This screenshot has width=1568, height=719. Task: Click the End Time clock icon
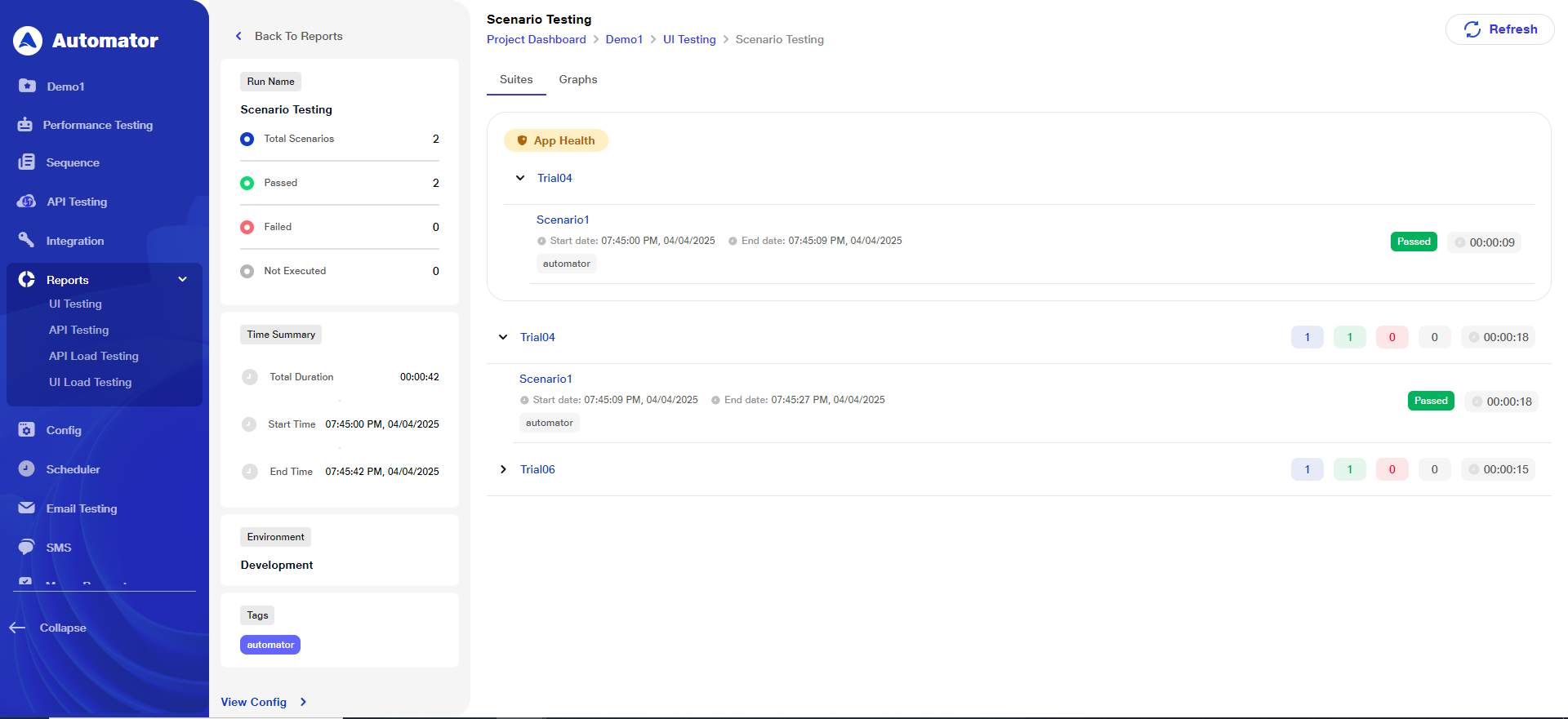tap(250, 472)
